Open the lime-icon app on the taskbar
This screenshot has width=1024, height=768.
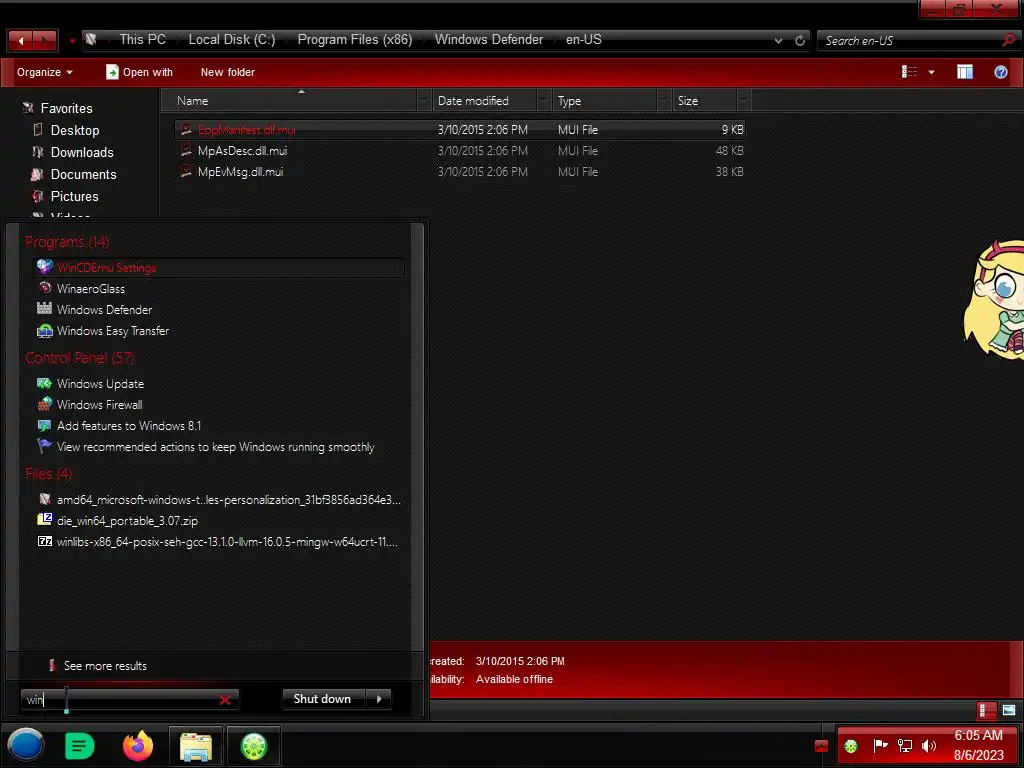tap(254, 746)
